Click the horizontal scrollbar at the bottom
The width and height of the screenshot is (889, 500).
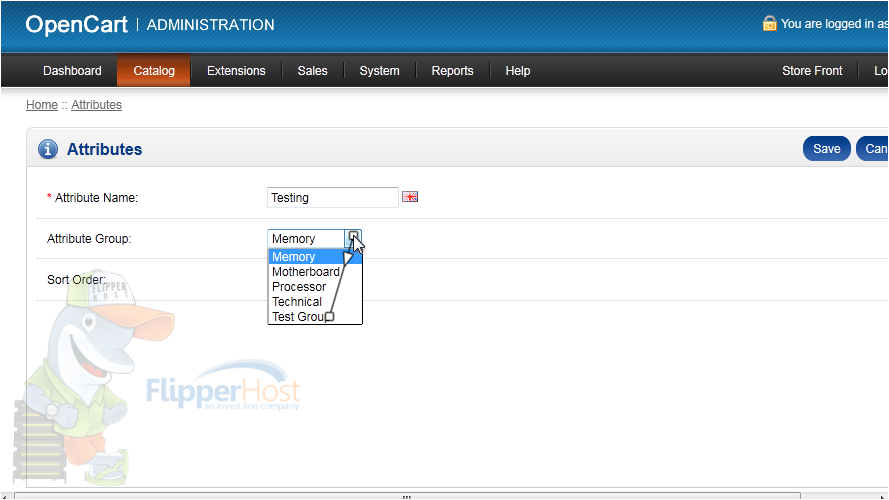pos(407,496)
